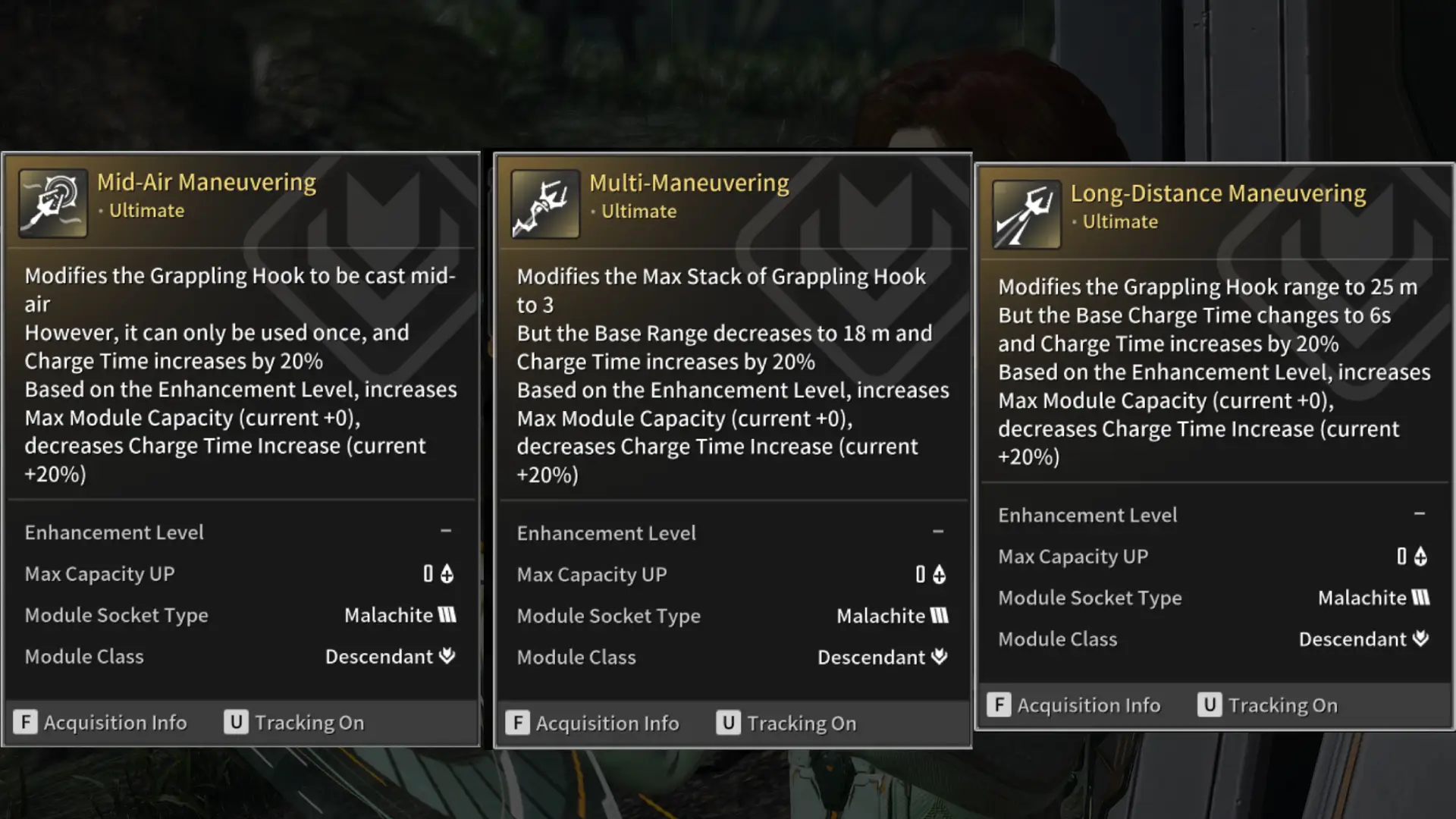The image size is (1456, 819).
Task: Click Enhancement Level dash on Multi-Maneuvering card
Action: (x=938, y=532)
